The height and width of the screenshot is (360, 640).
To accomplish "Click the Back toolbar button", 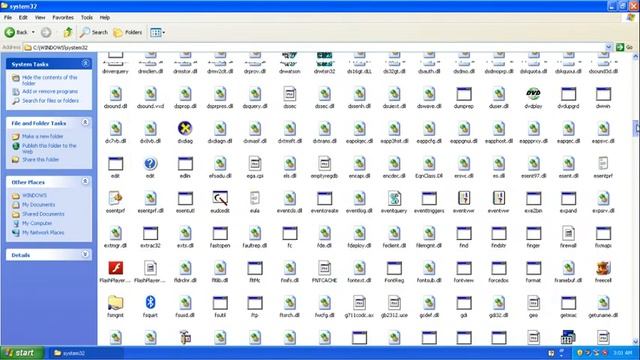I will 16,32.
